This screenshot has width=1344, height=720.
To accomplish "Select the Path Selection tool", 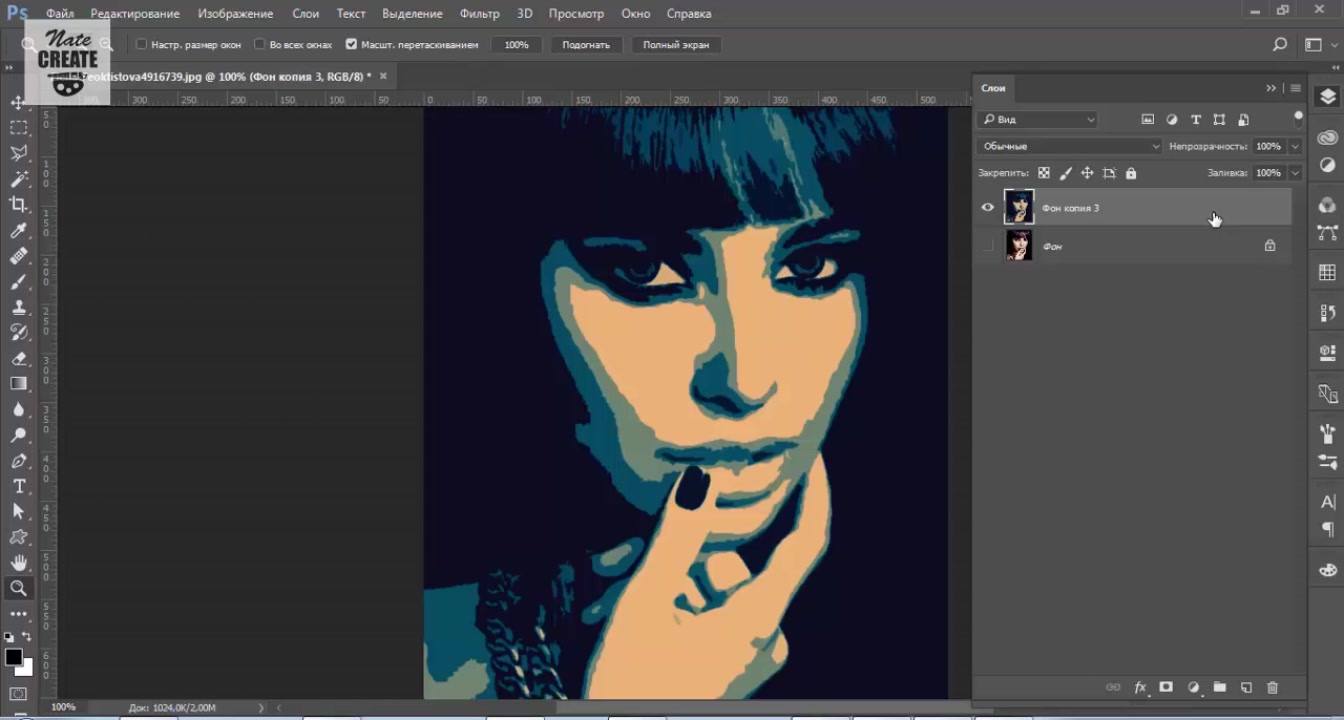I will click(x=19, y=511).
